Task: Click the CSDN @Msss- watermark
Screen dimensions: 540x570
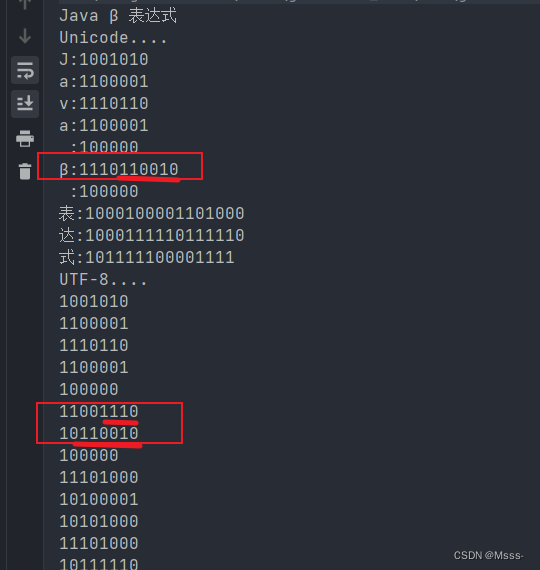Action: [x=488, y=555]
